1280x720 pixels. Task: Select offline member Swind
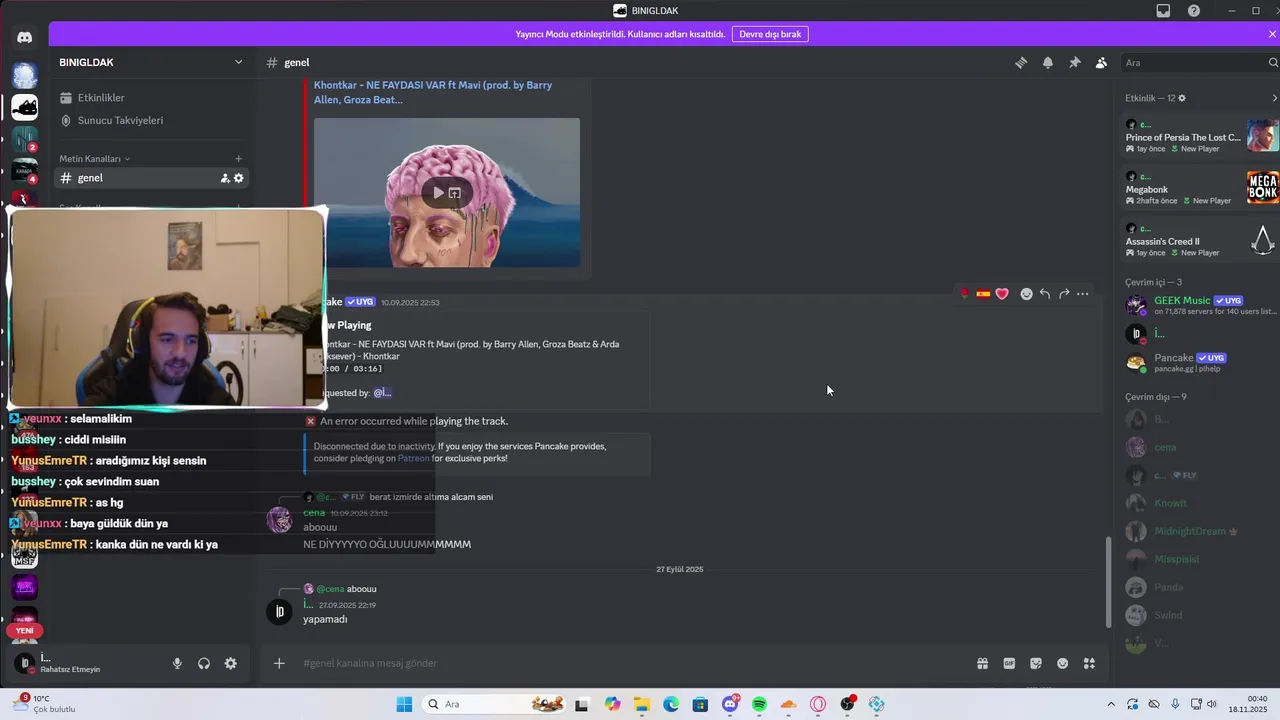tap(1200, 615)
